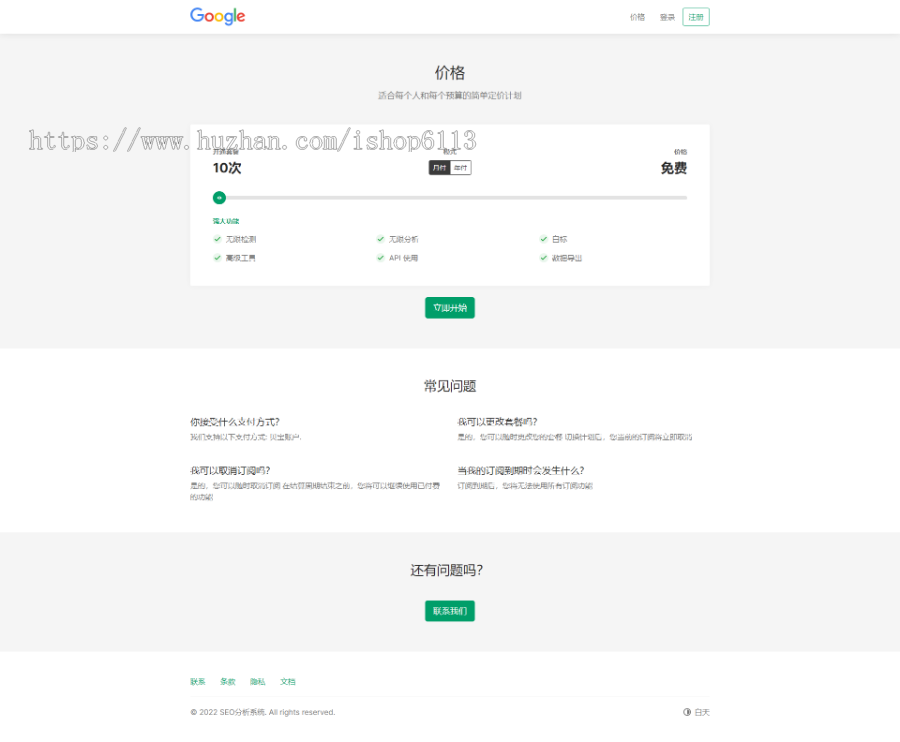
Task: Click the 还有问题吗? heading
Action: coord(447,570)
